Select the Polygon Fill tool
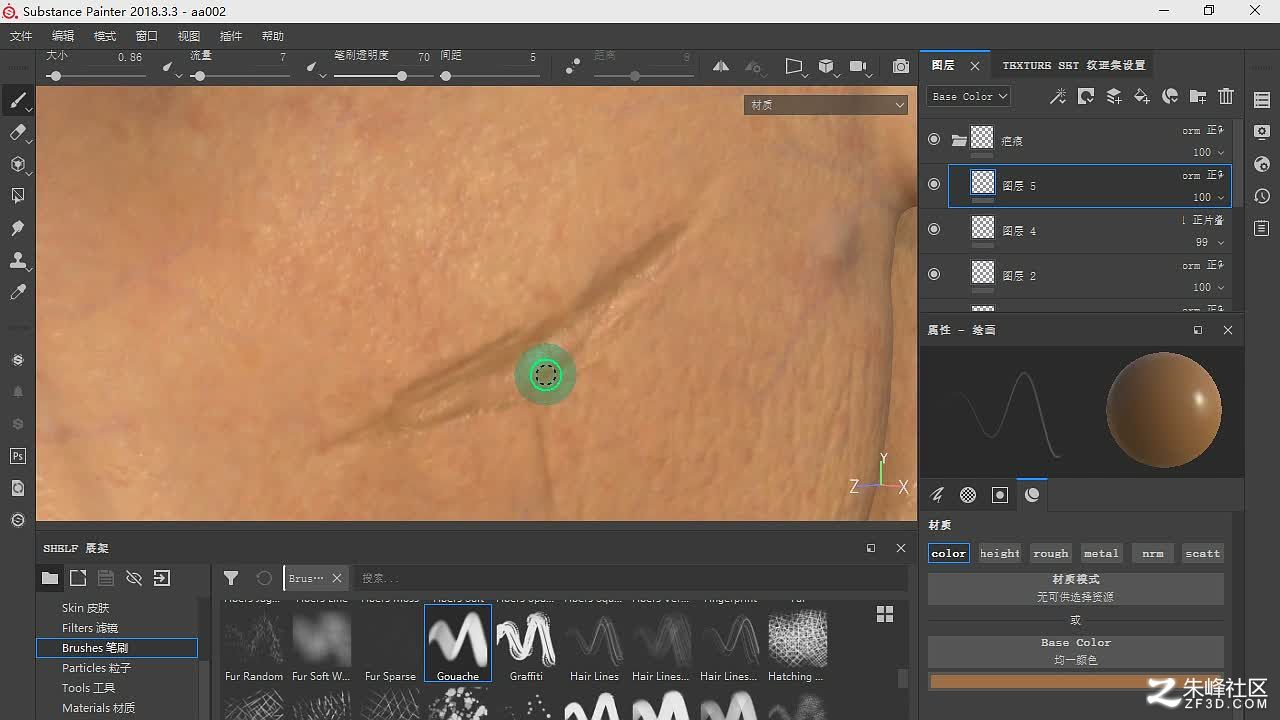This screenshot has width=1280, height=720. (x=17, y=196)
